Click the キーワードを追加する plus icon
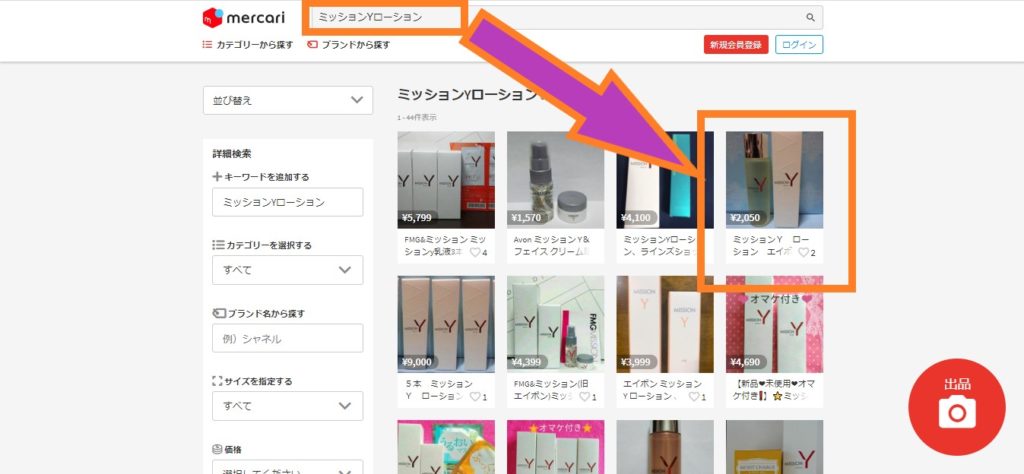1024x474 pixels. click(x=217, y=177)
